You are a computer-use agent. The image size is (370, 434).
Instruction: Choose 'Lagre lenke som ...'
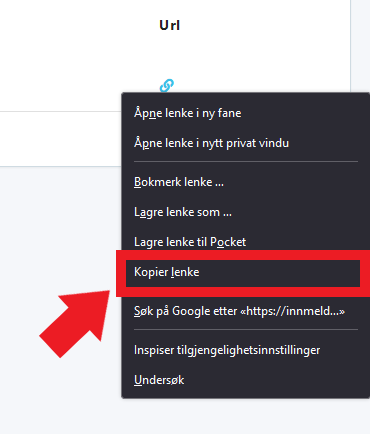coord(246,212)
